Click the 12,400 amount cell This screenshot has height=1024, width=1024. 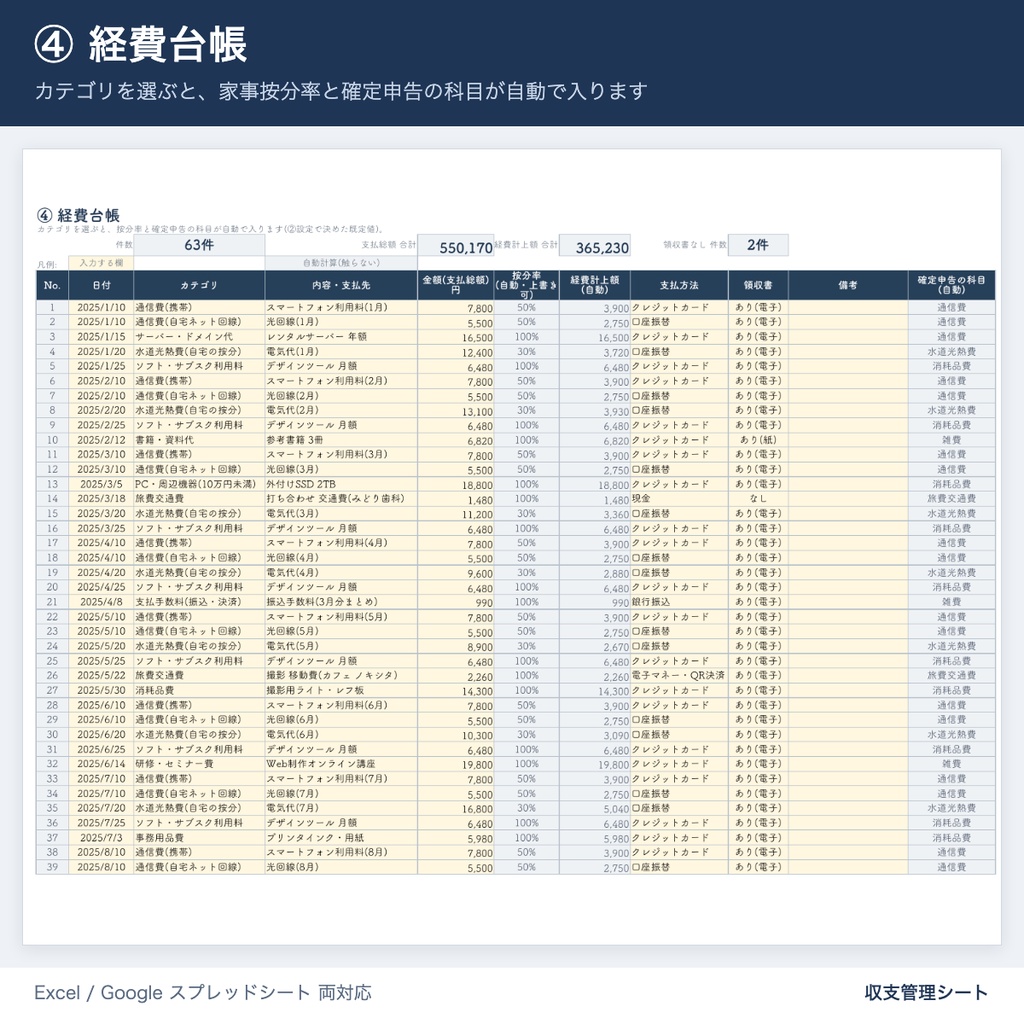pos(456,352)
